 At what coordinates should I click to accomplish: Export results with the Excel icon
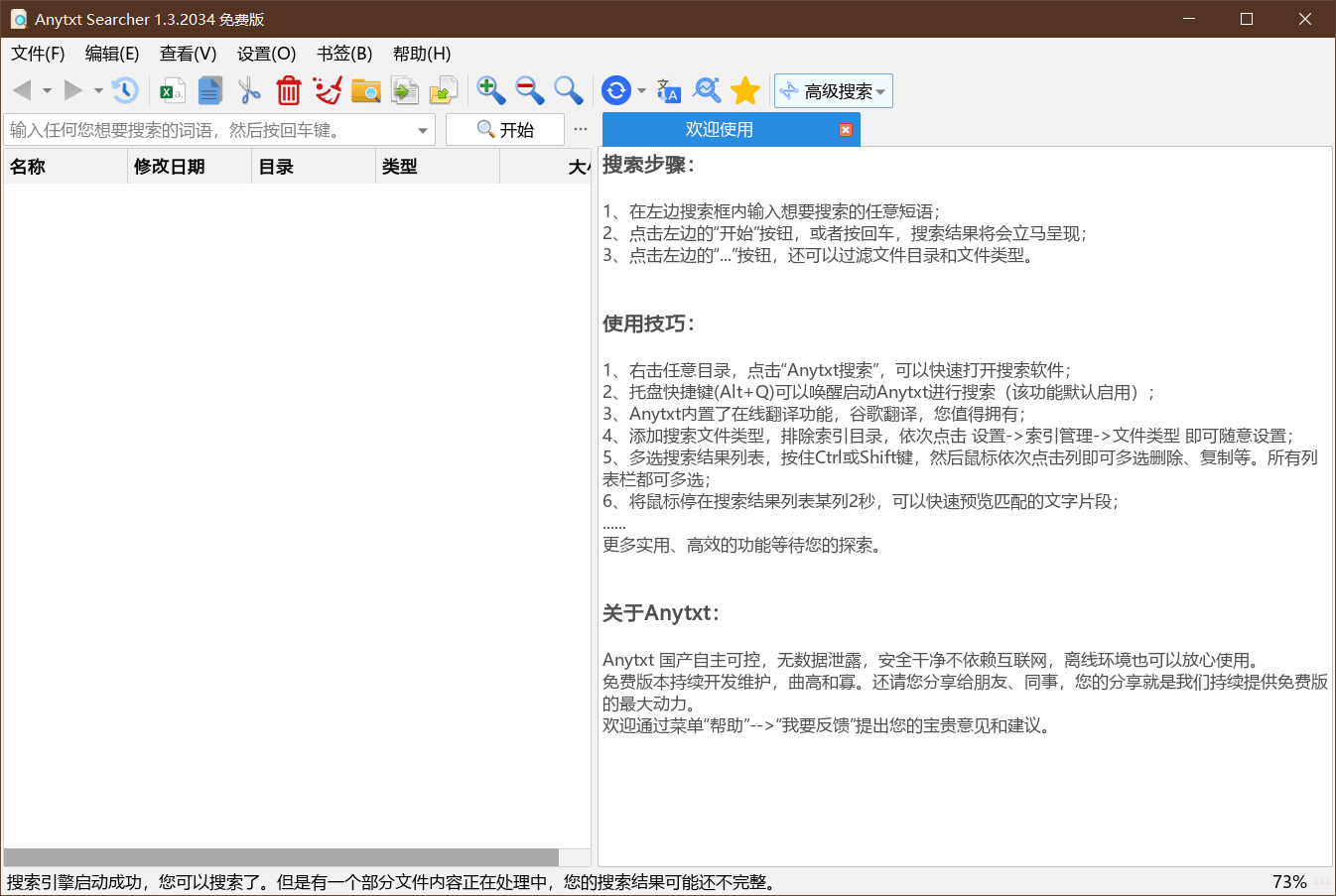[x=173, y=90]
